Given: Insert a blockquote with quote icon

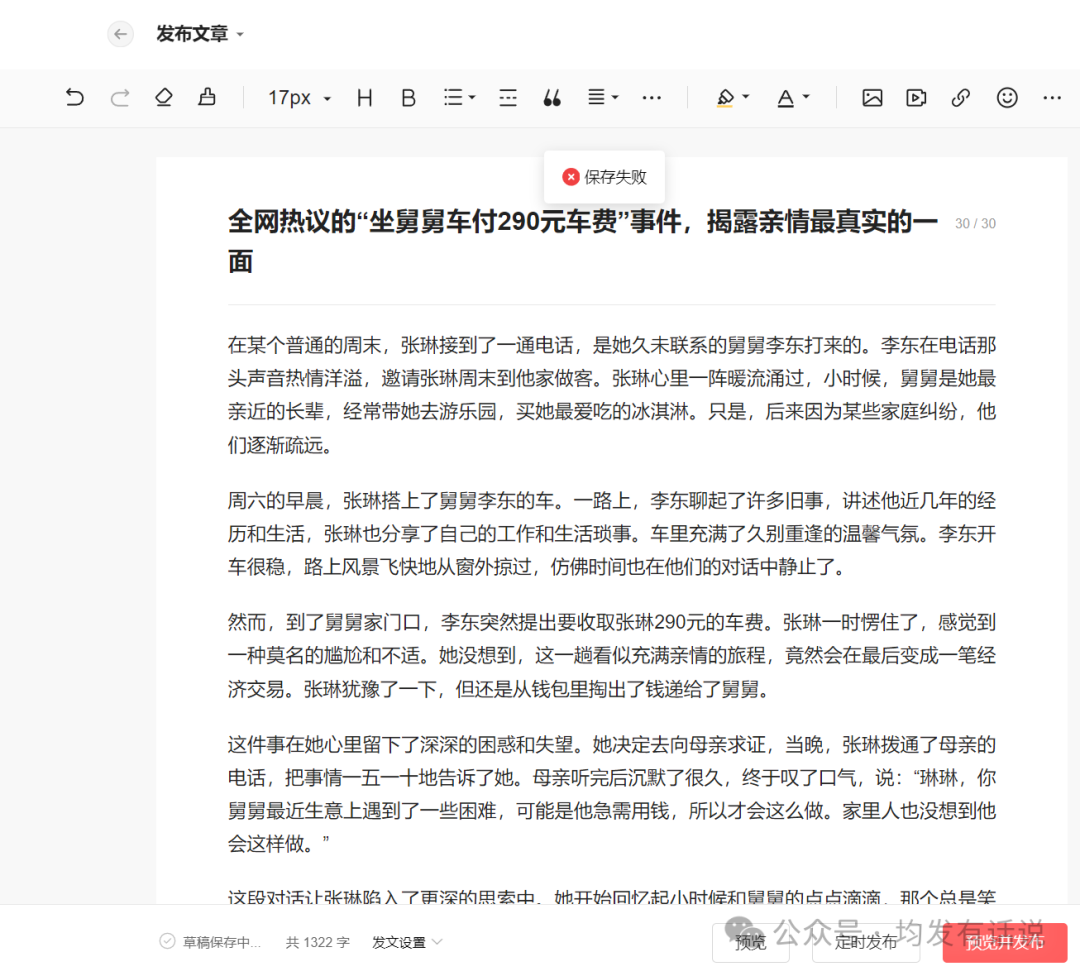Looking at the screenshot, I should click(552, 97).
